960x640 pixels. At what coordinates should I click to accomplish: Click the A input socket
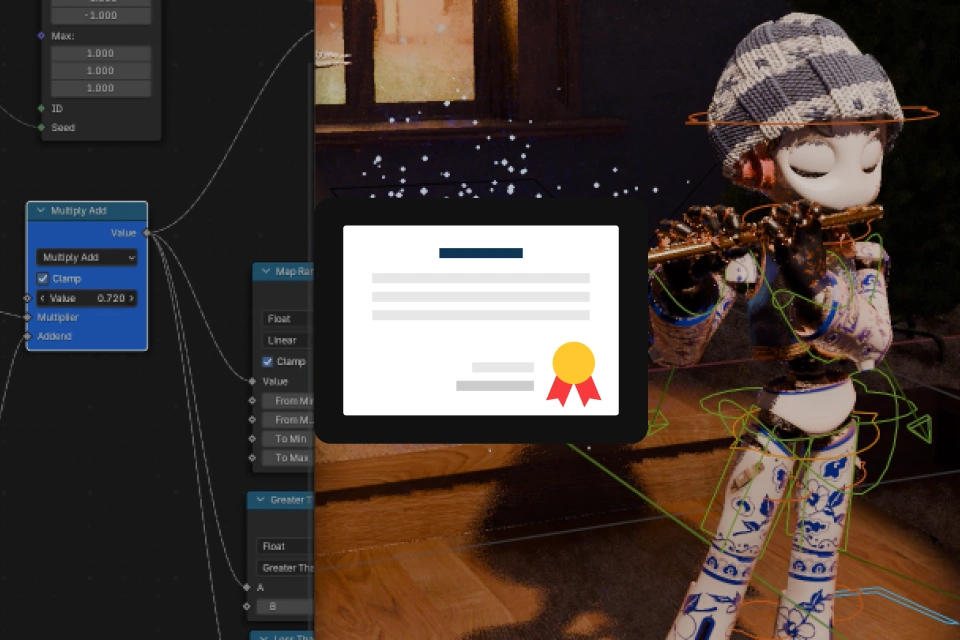[247, 587]
